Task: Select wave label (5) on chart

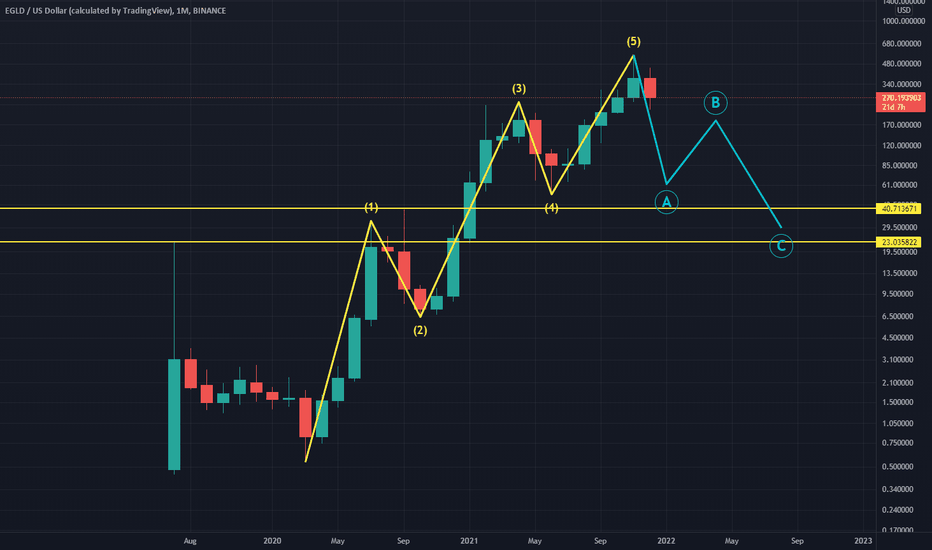Action: coord(634,42)
